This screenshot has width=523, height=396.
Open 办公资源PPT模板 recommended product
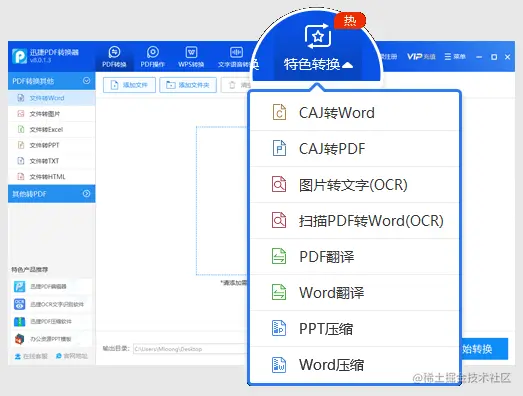point(52,339)
